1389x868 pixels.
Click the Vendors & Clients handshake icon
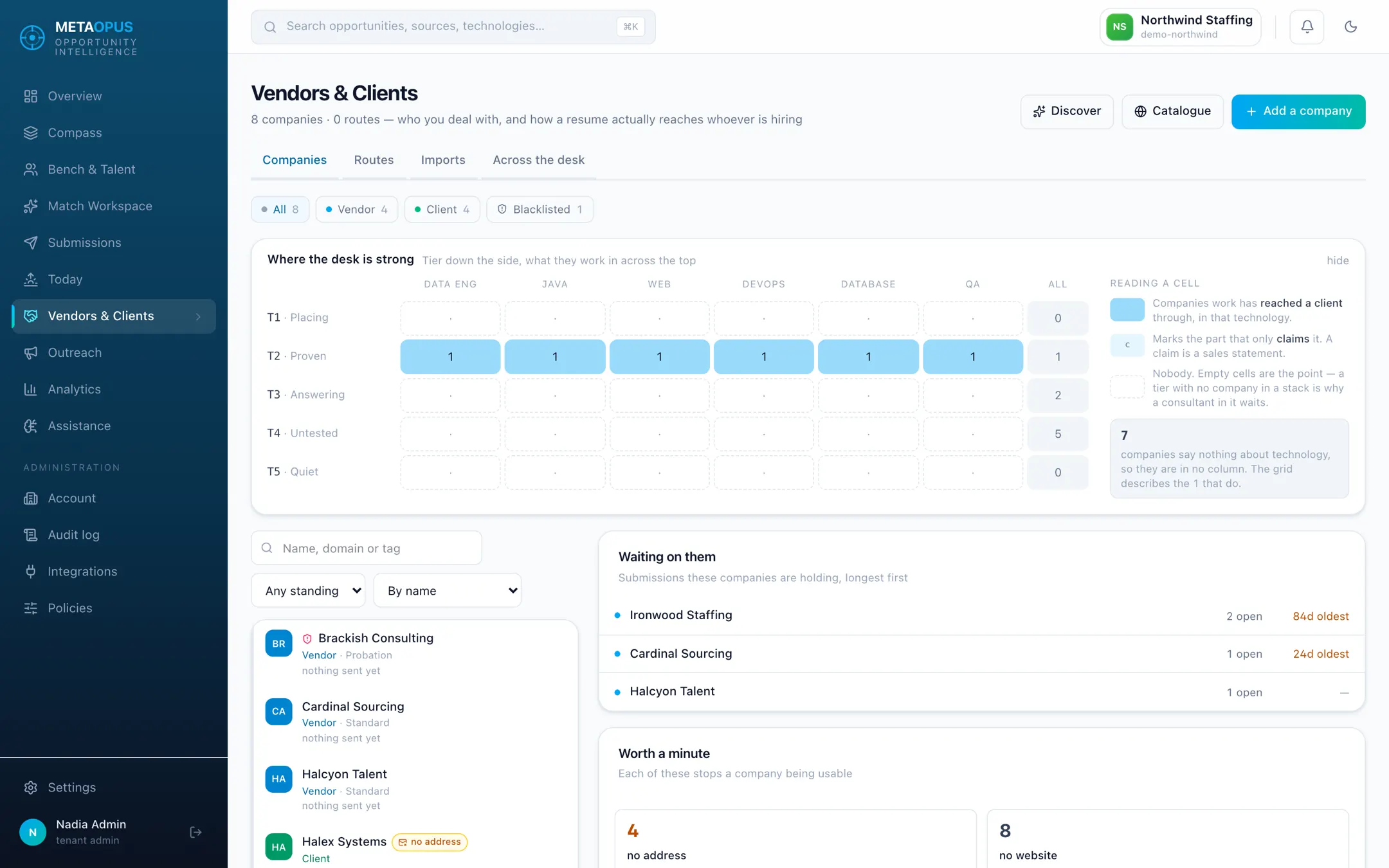(31, 316)
